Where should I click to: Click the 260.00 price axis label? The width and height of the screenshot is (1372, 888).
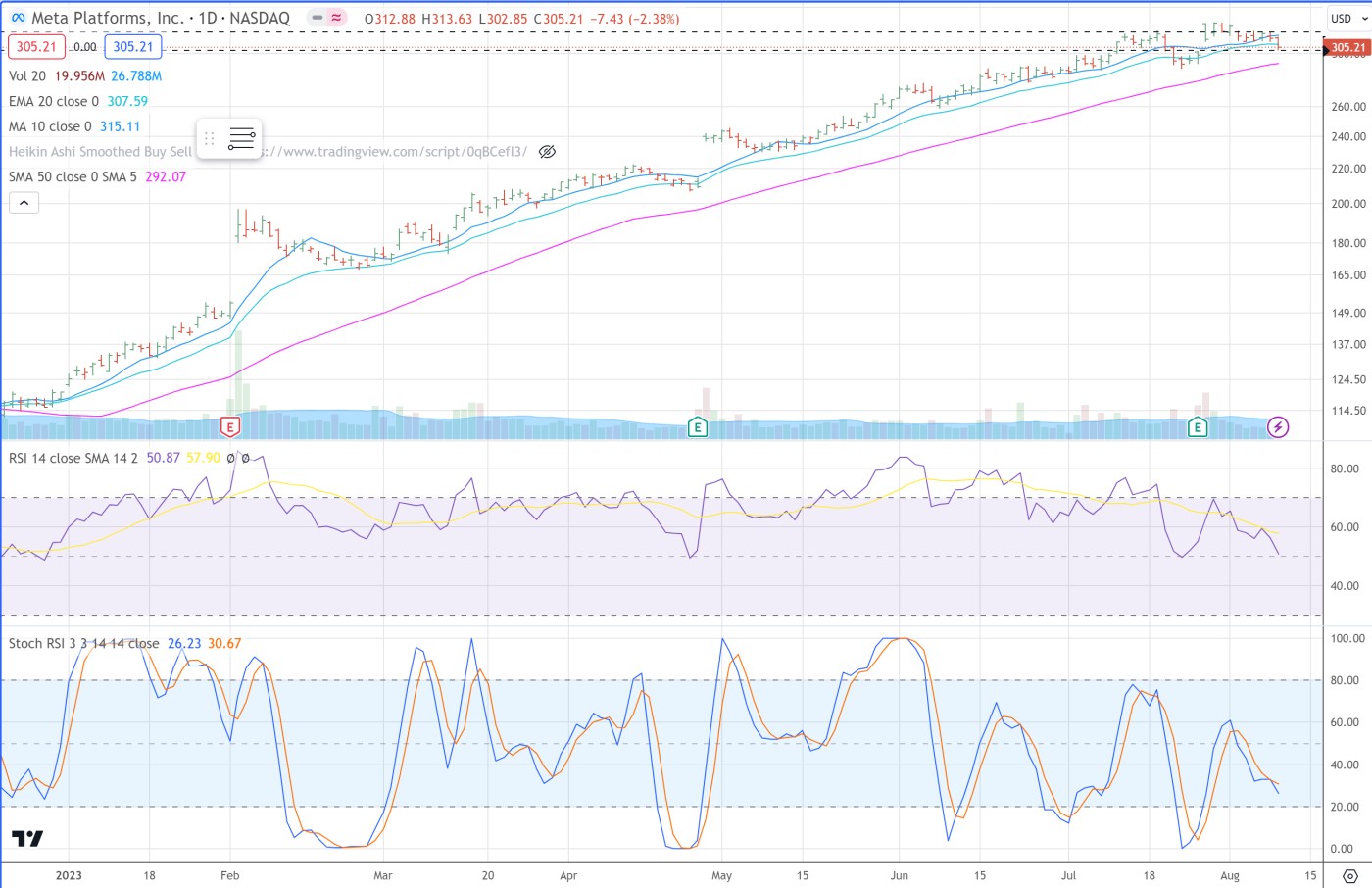pyautogui.click(x=1348, y=107)
